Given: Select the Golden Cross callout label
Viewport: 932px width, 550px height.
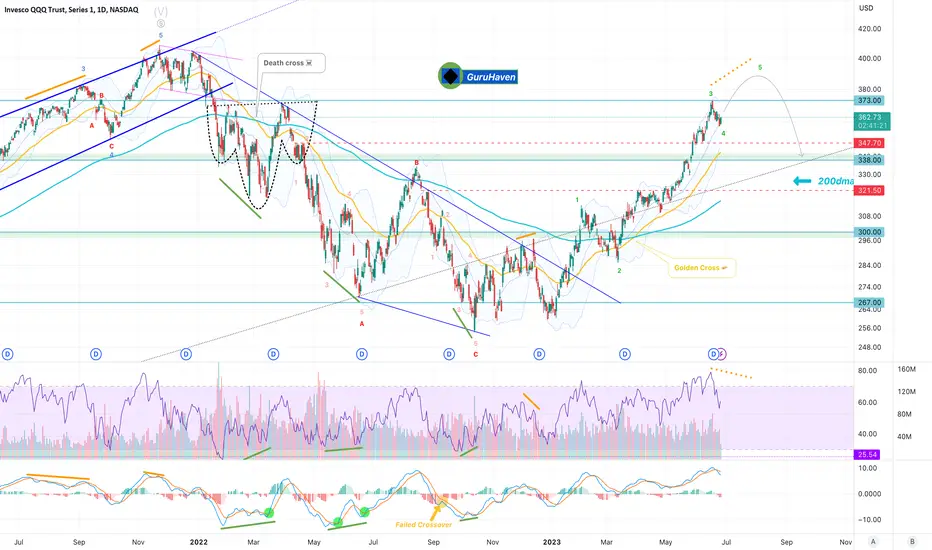Looking at the screenshot, I should 701,268.
